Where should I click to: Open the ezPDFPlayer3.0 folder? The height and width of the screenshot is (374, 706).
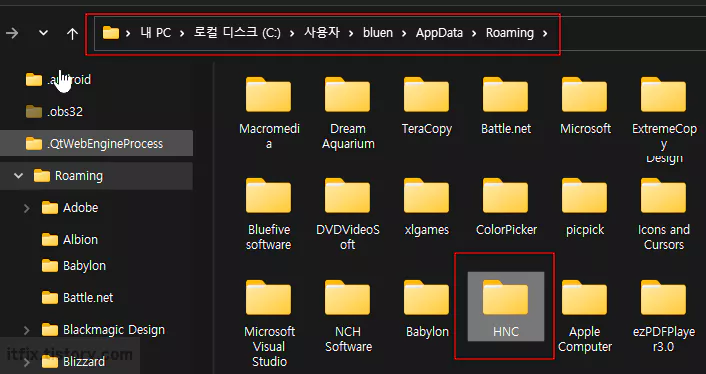click(664, 316)
